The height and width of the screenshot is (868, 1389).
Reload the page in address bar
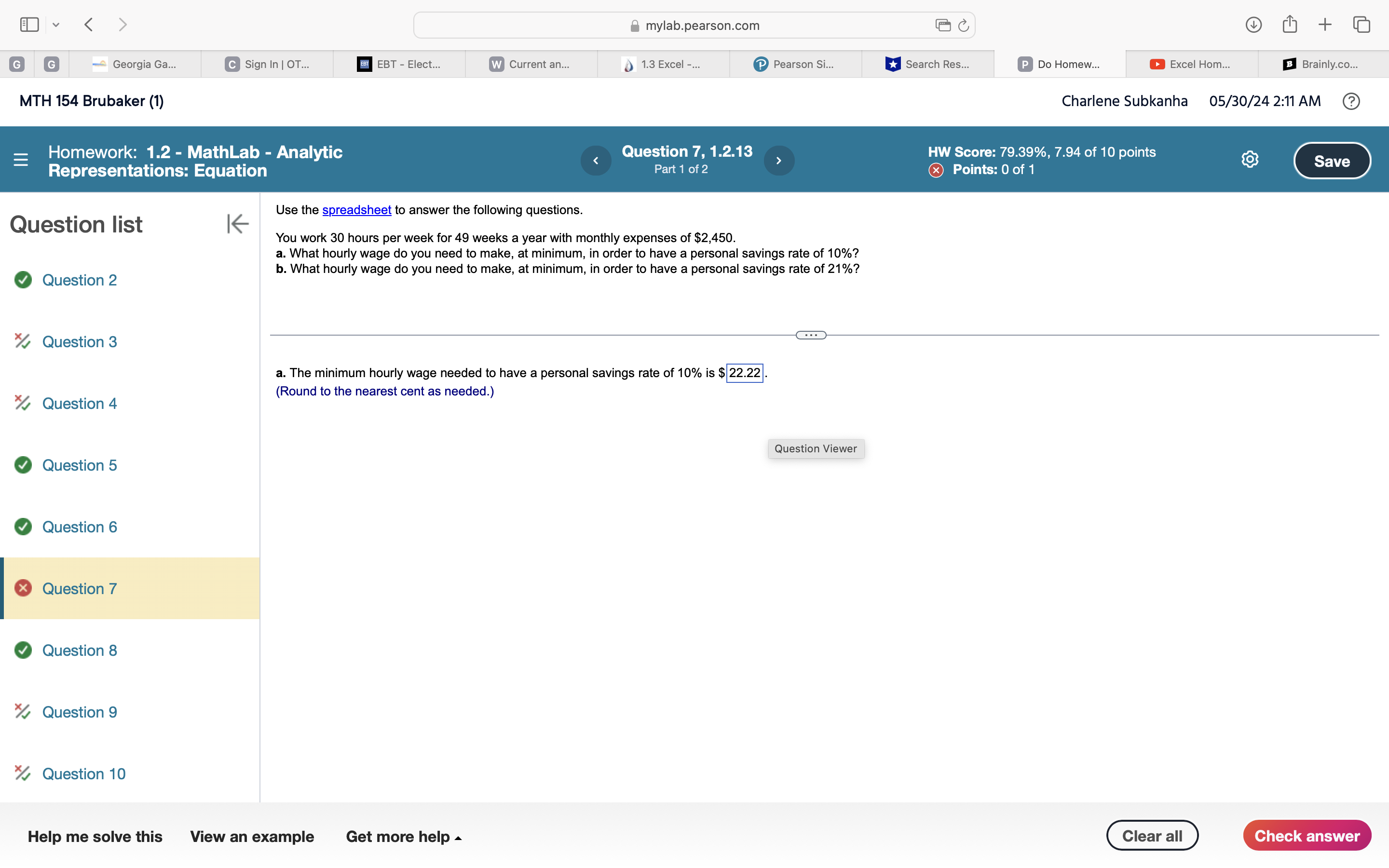point(964,25)
